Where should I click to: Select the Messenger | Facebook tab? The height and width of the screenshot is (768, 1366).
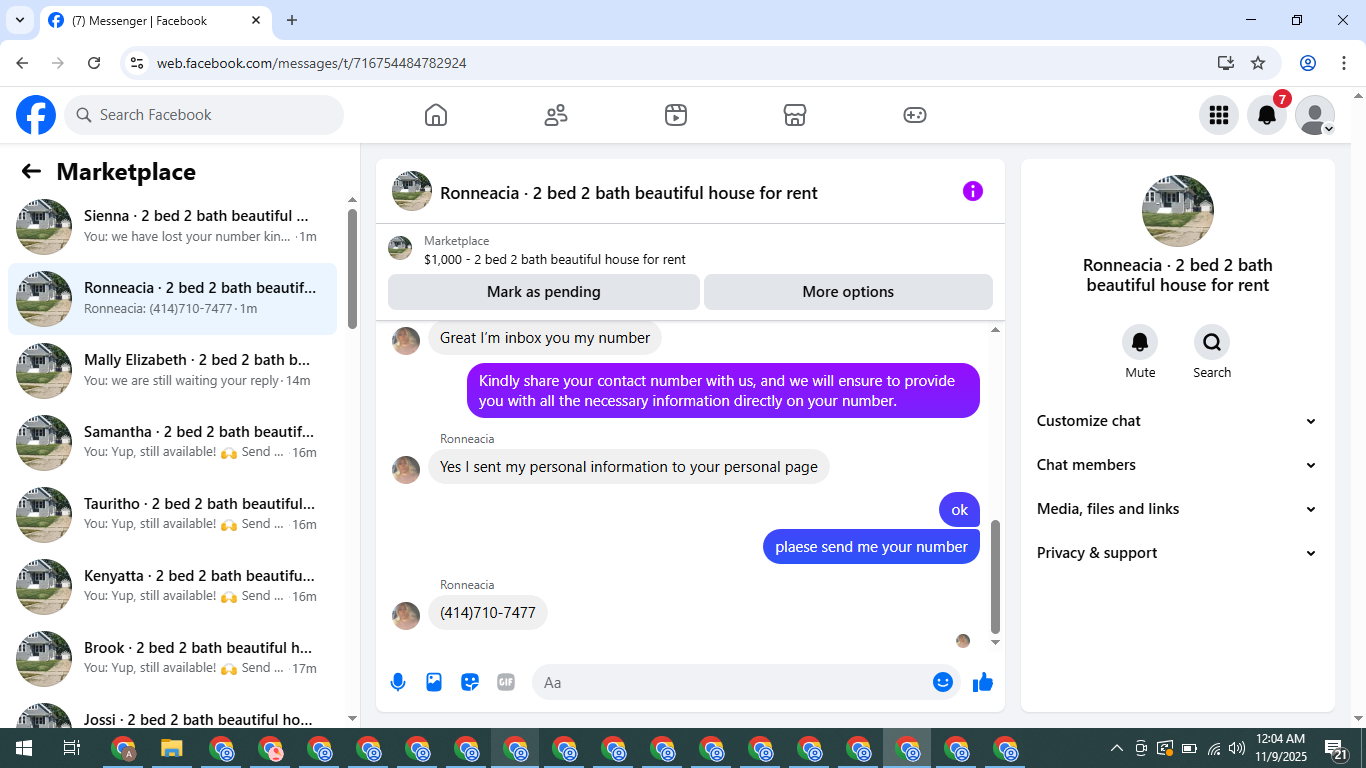[x=156, y=20]
